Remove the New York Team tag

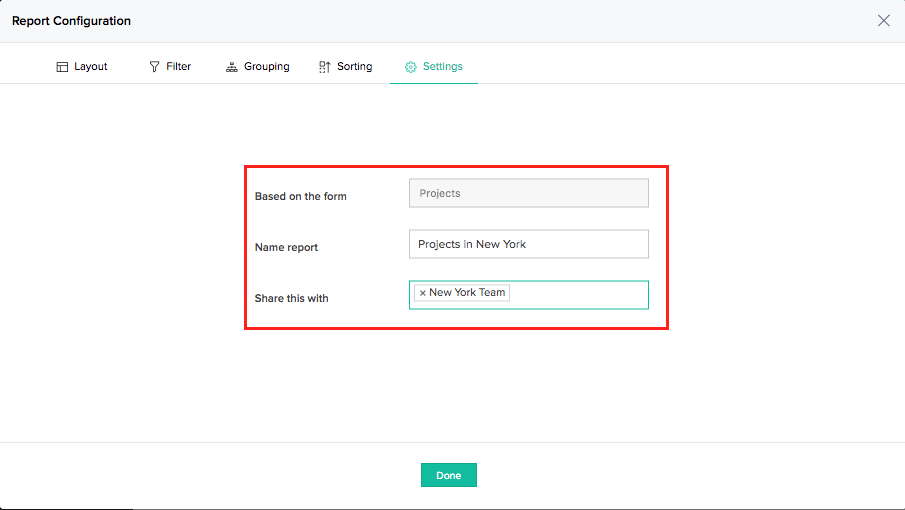(x=422, y=293)
